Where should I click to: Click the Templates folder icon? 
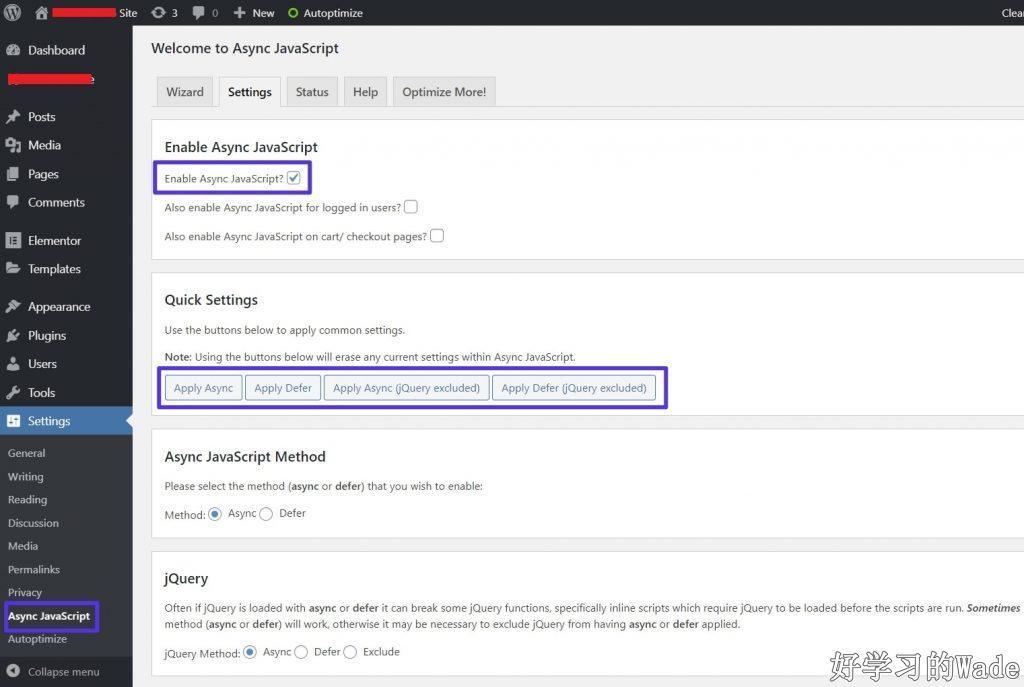pyautogui.click(x=13, y=268)
